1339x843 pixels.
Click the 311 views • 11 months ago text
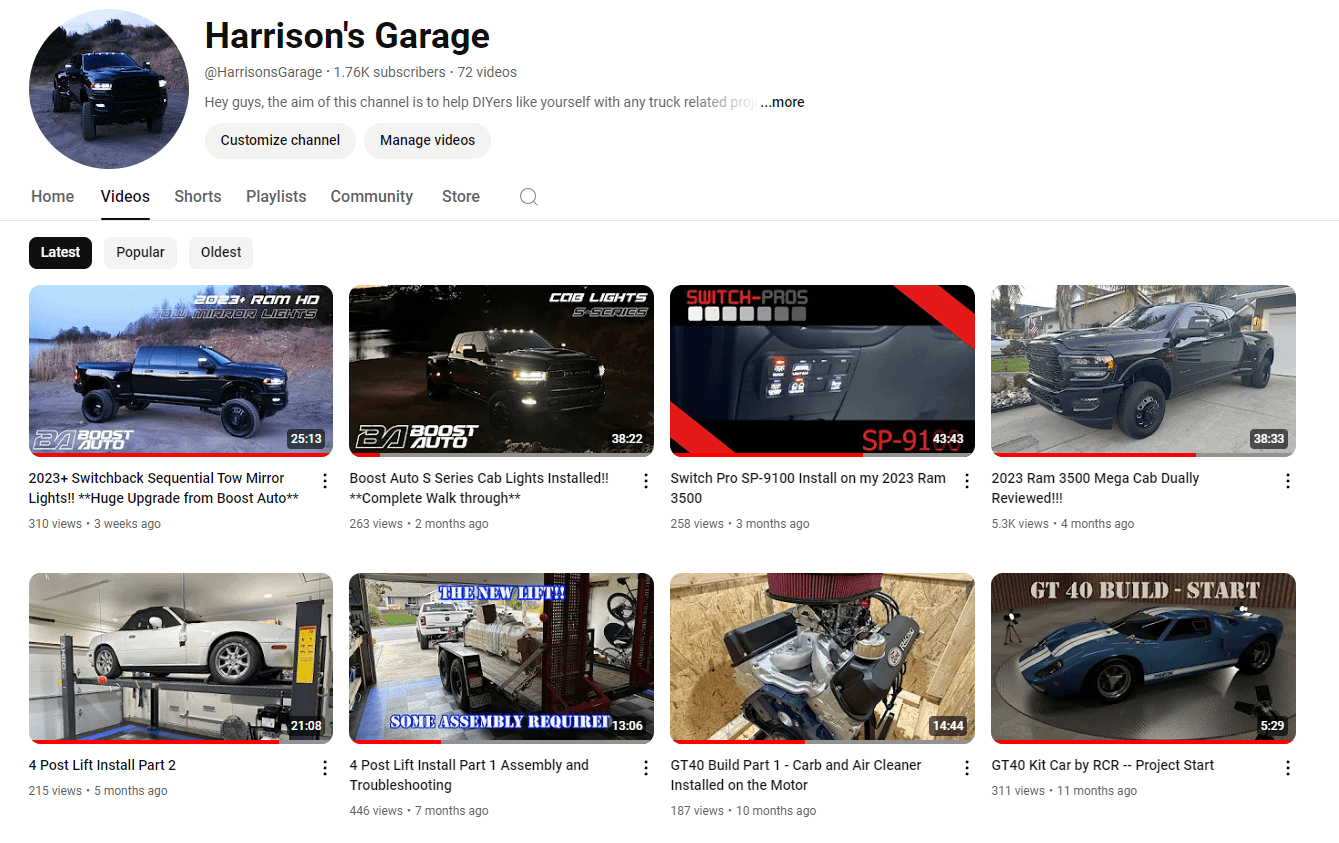coord(1064,791)
